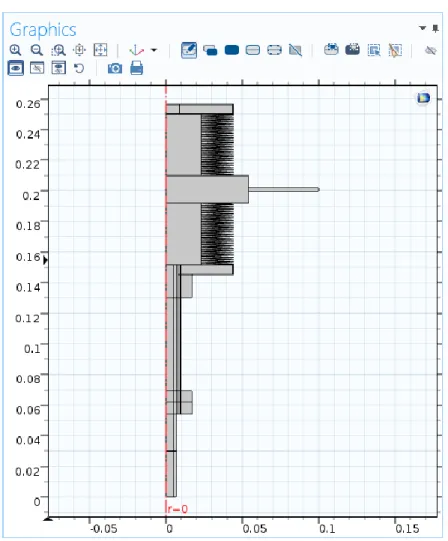The image size is (448, 541).
Task: Click the disable selection icon in toolbar
Action: pyautogui.click(x=295, y=50)
